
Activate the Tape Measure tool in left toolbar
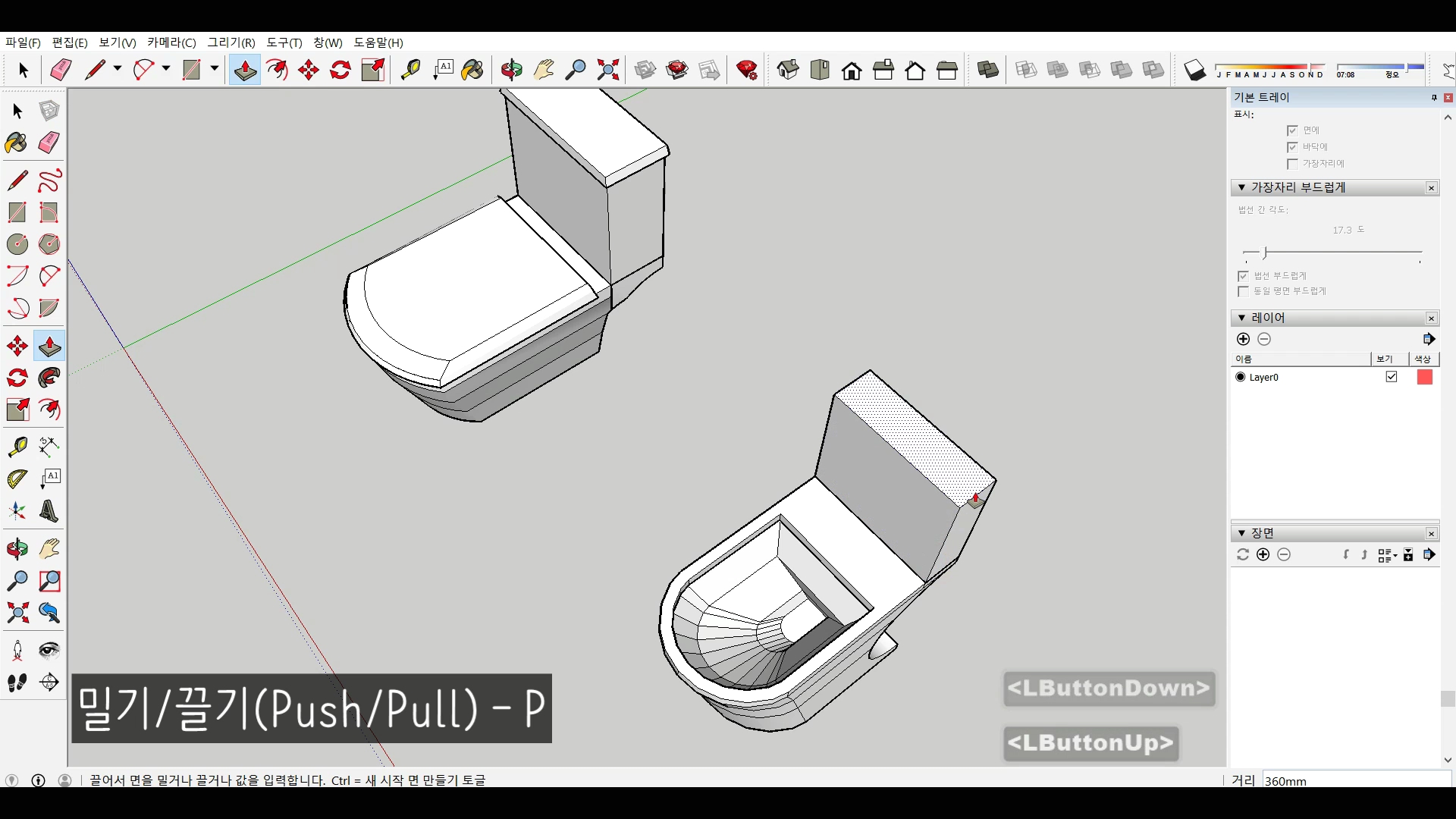coord(17,447)
